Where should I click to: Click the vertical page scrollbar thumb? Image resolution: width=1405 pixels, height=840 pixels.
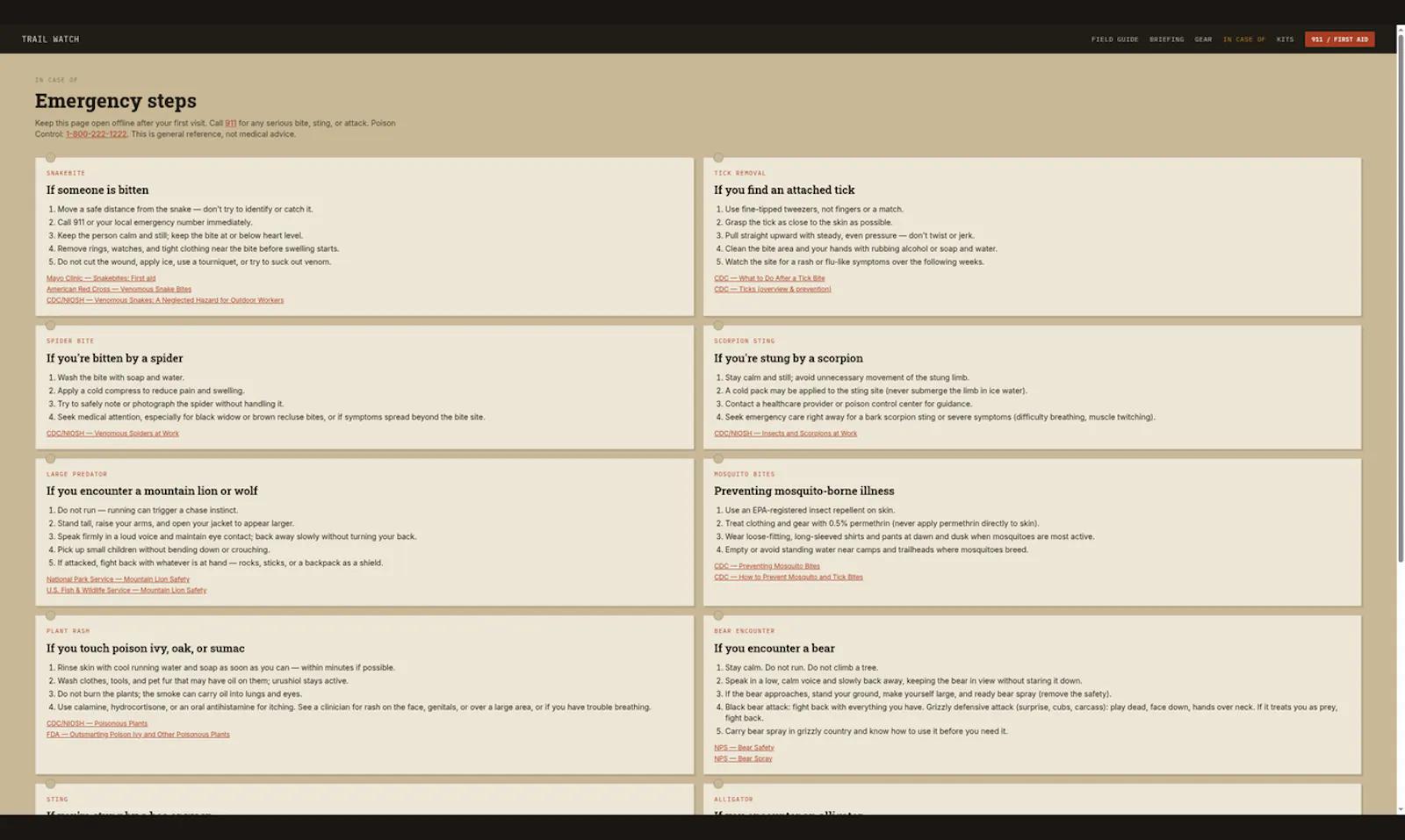click(x=1400, y=298)
